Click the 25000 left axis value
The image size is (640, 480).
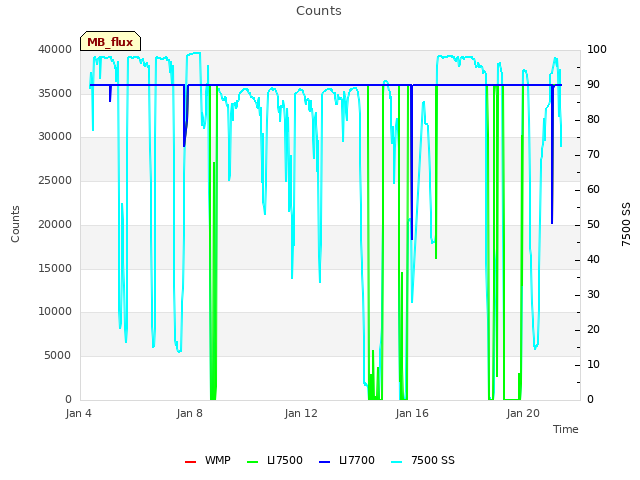55,180
